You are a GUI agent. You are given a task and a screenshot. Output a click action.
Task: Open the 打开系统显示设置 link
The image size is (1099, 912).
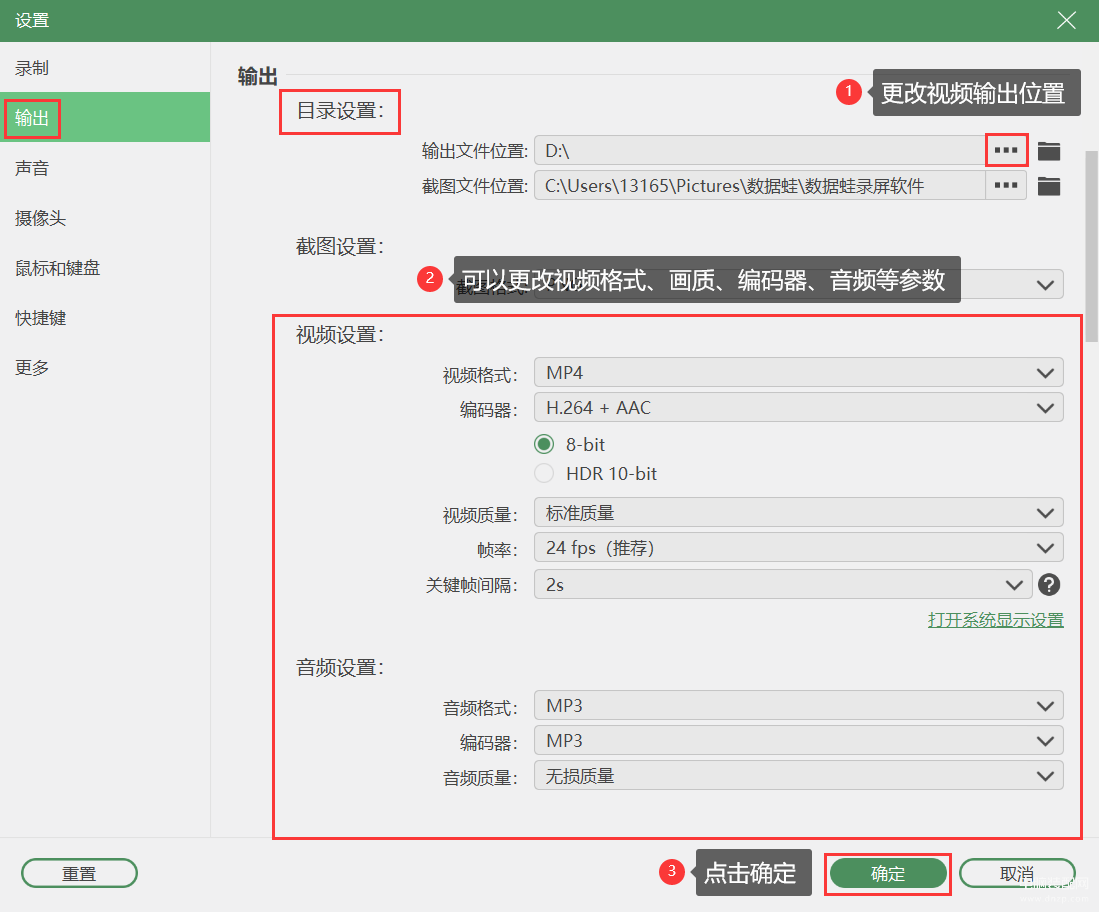(x=995, y=620)
